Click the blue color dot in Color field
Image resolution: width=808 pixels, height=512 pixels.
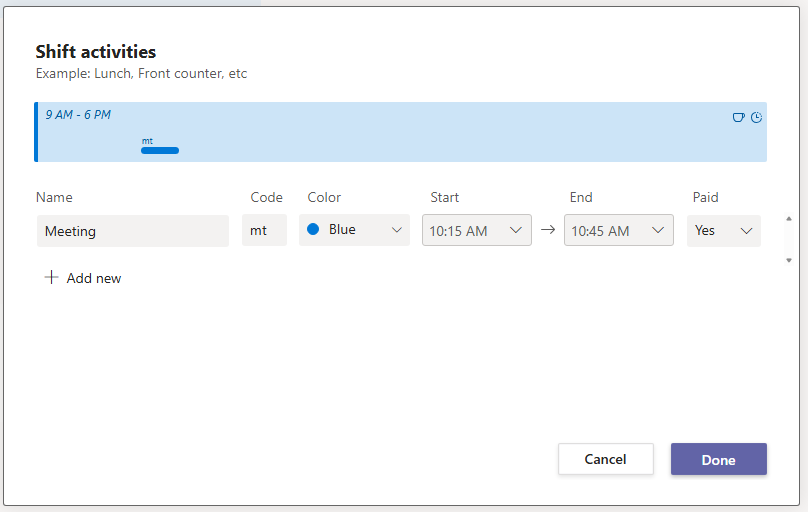coord(313,229)
